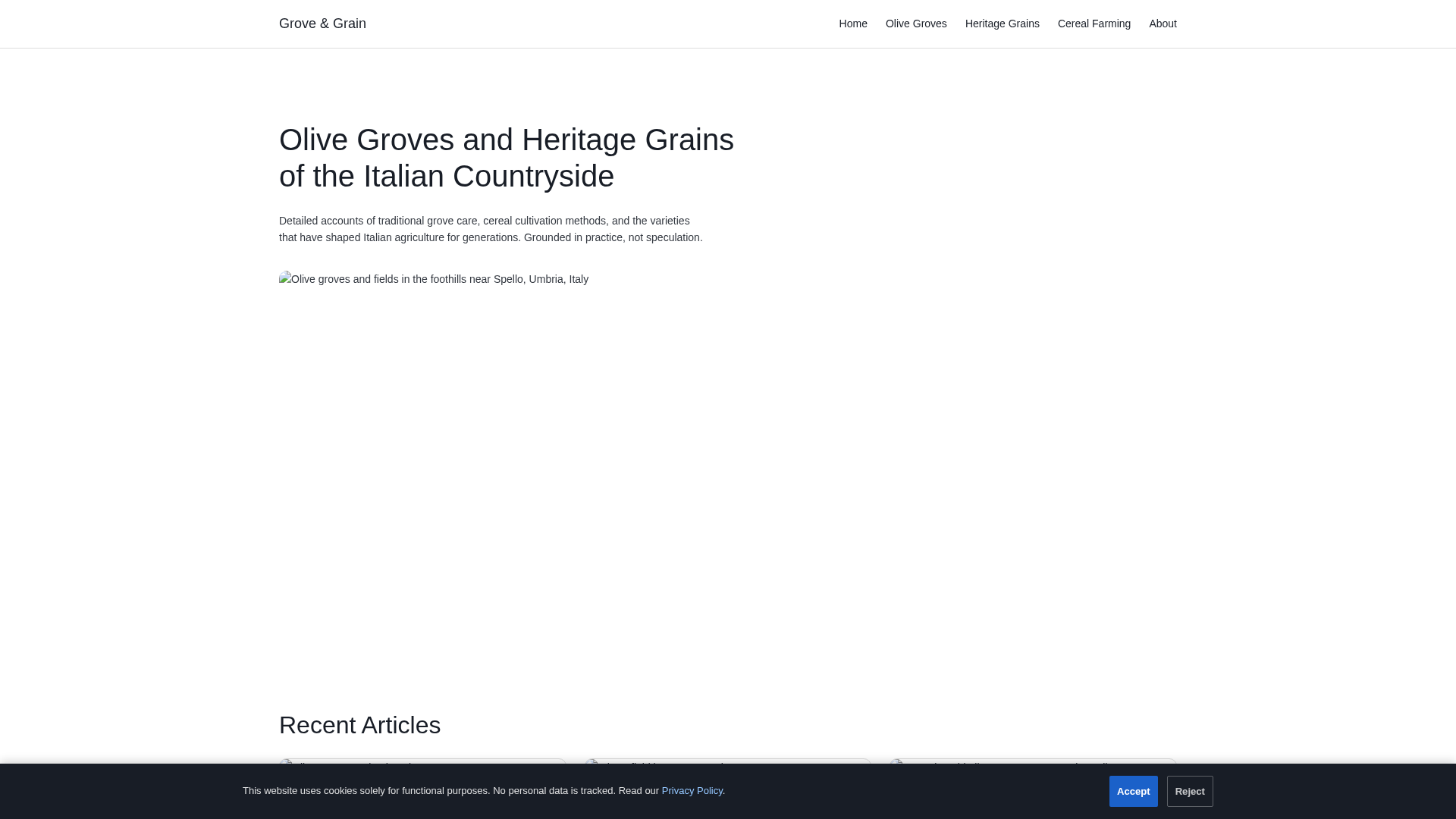Open the Grove & Grain site logo link
The image size is (1456, 819).
(322, 24)
